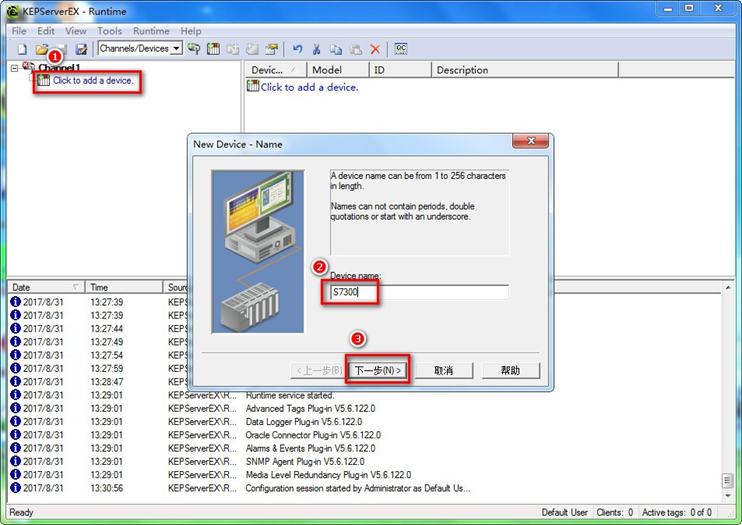Click the ID column header

pos(400,70)
